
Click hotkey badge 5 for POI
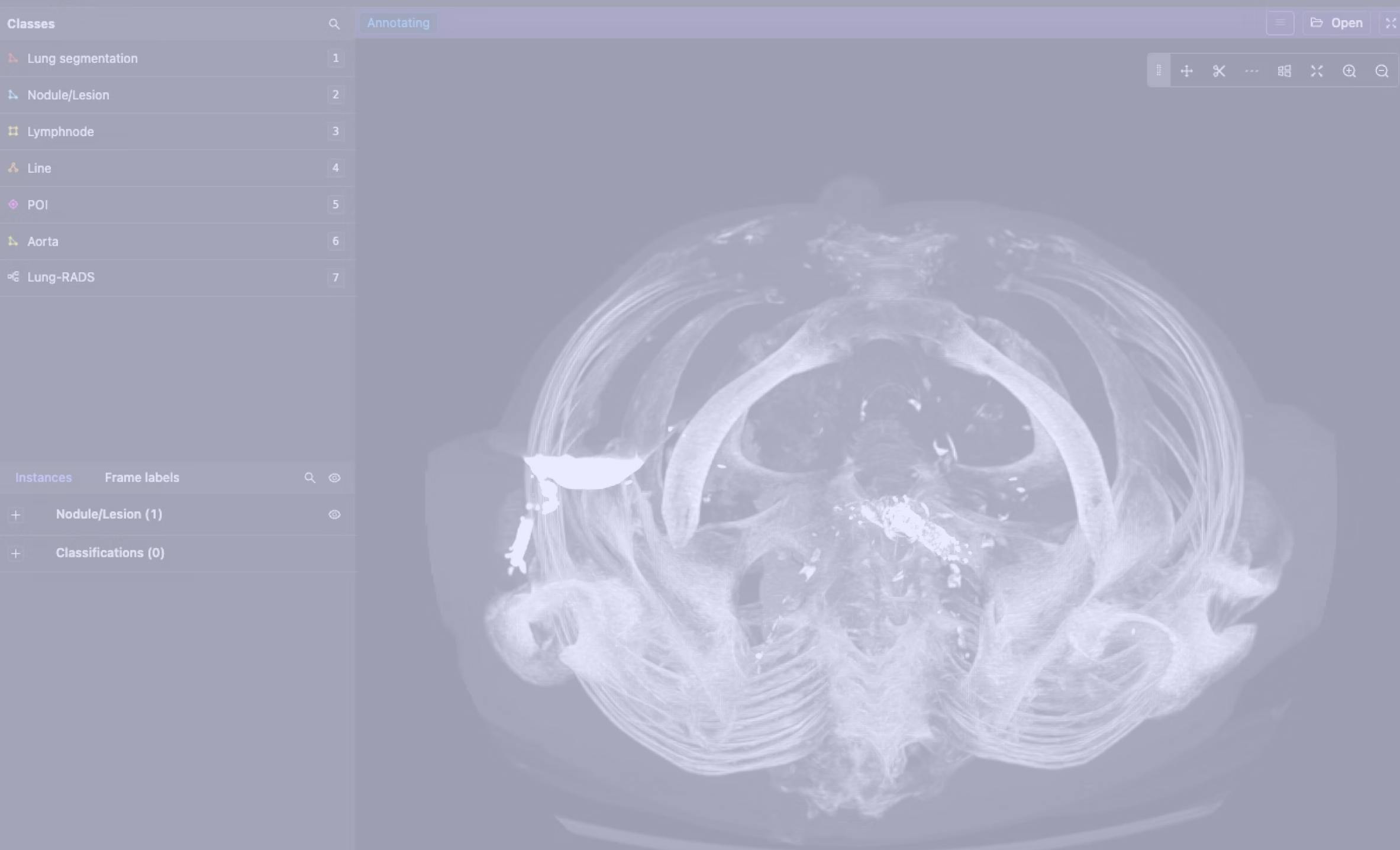click(x=336, y=204)
